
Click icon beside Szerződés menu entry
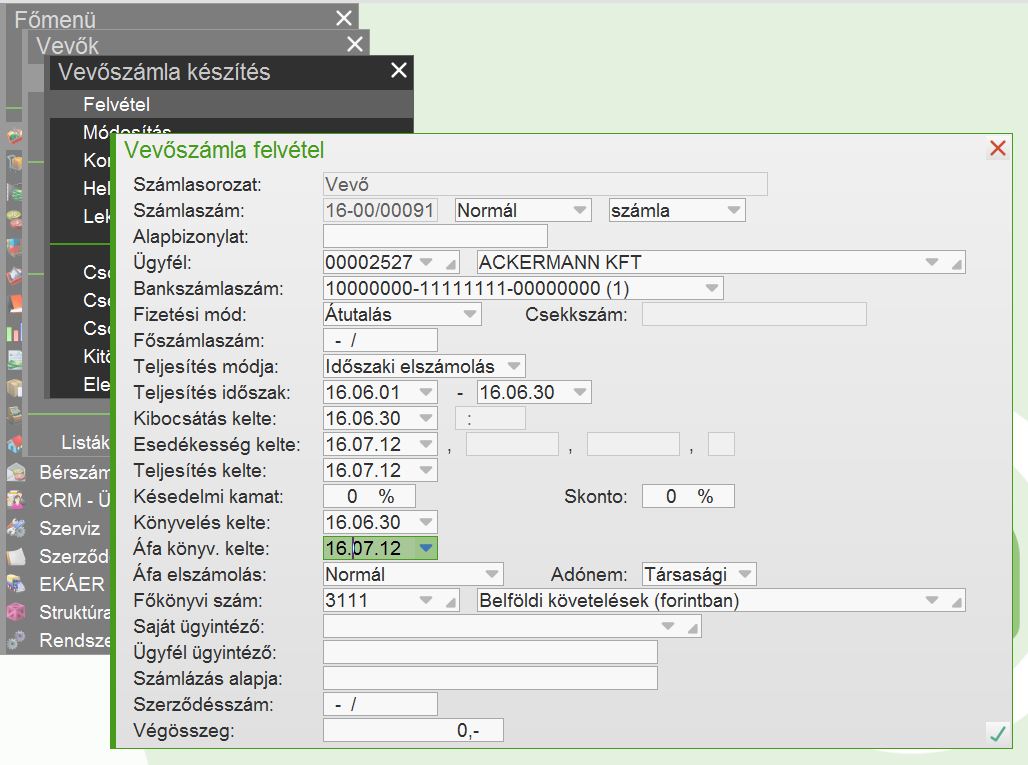pos(16,556)
